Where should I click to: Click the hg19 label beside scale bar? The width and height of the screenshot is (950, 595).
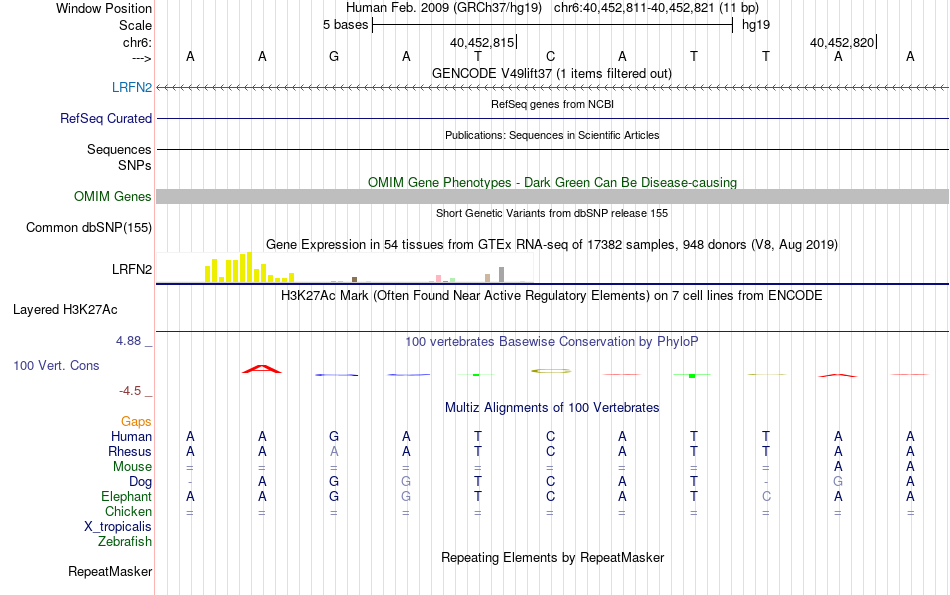[756, 25]
